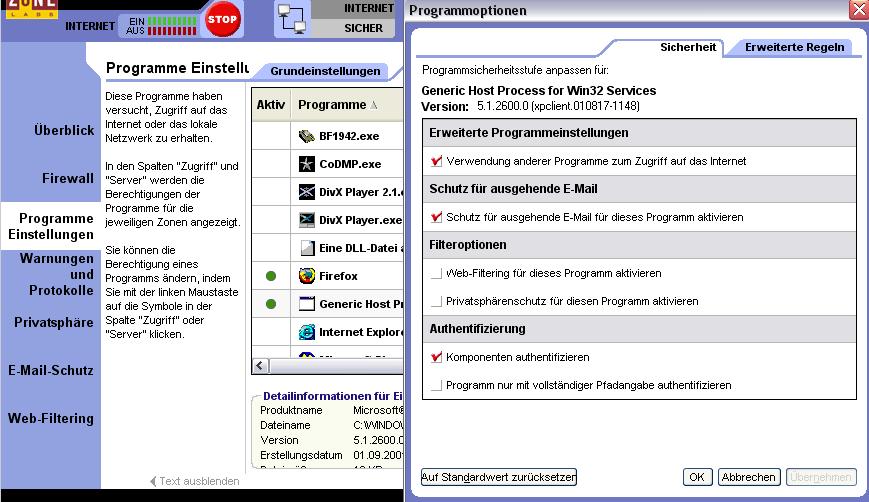
Task: Select Programme Einstellungen in the sidebar
Action: [x=51, y=226]
